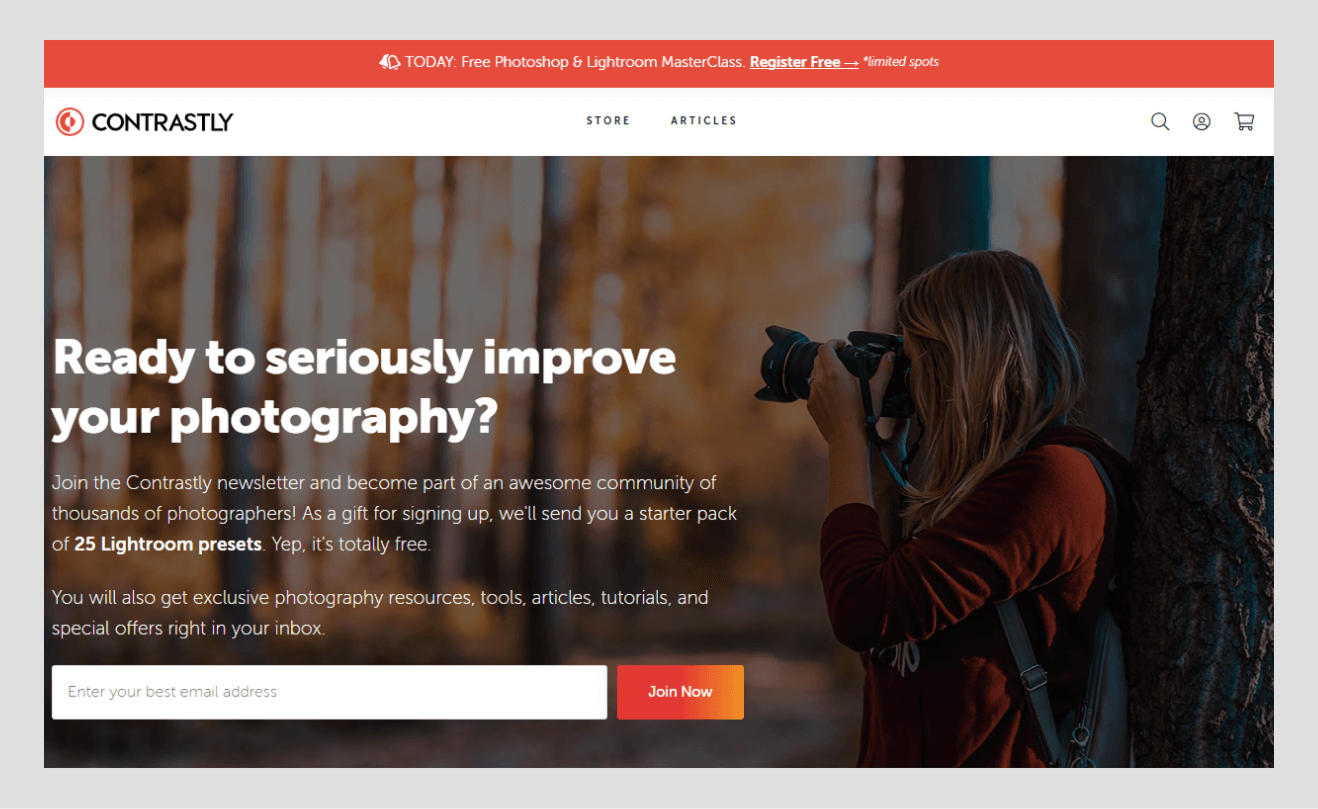The height and width of the screenshot is (809, 1318).
Task: Open the STORE menu item
Action: pos(608,121)
